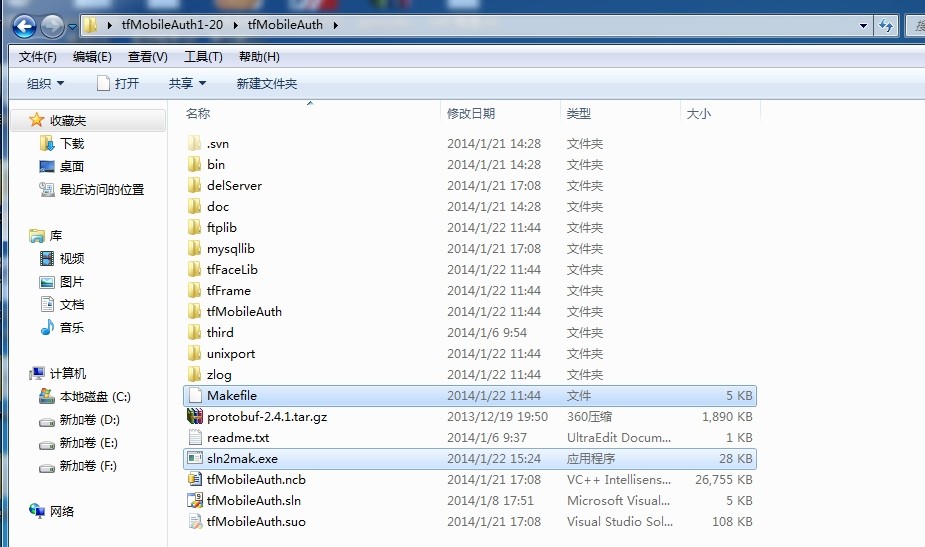Open 图片 library
Image resolution: width=925 pixels, height=547 pixels.
click(62, 281)
